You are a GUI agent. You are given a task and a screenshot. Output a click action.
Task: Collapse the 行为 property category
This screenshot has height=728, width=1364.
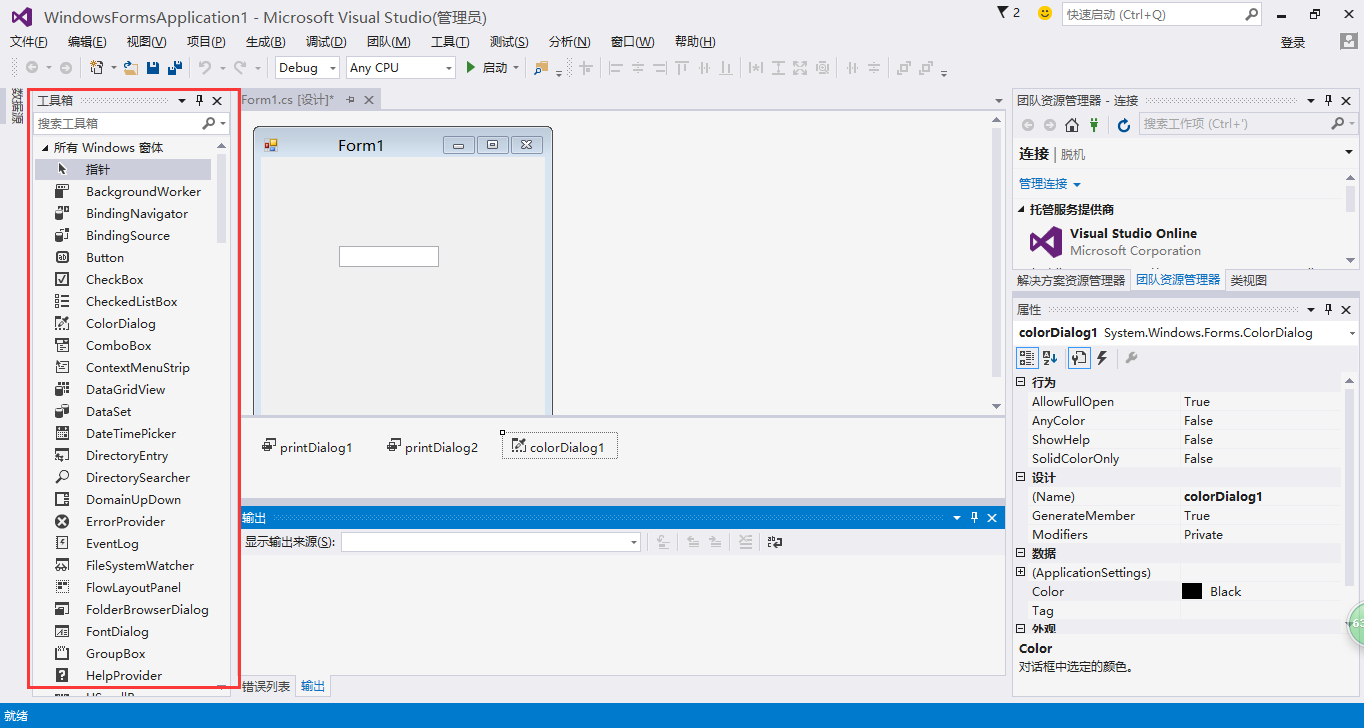coord(1021,382)
